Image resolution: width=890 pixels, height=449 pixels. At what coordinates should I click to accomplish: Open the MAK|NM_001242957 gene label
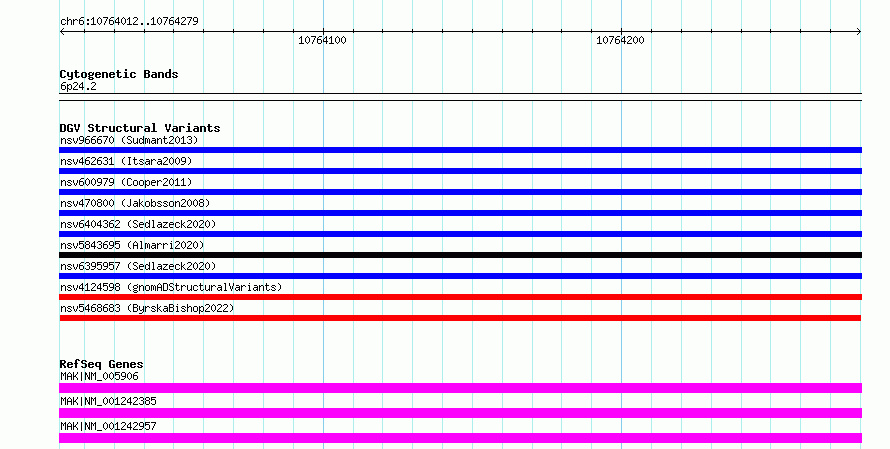tap(108, 426)
